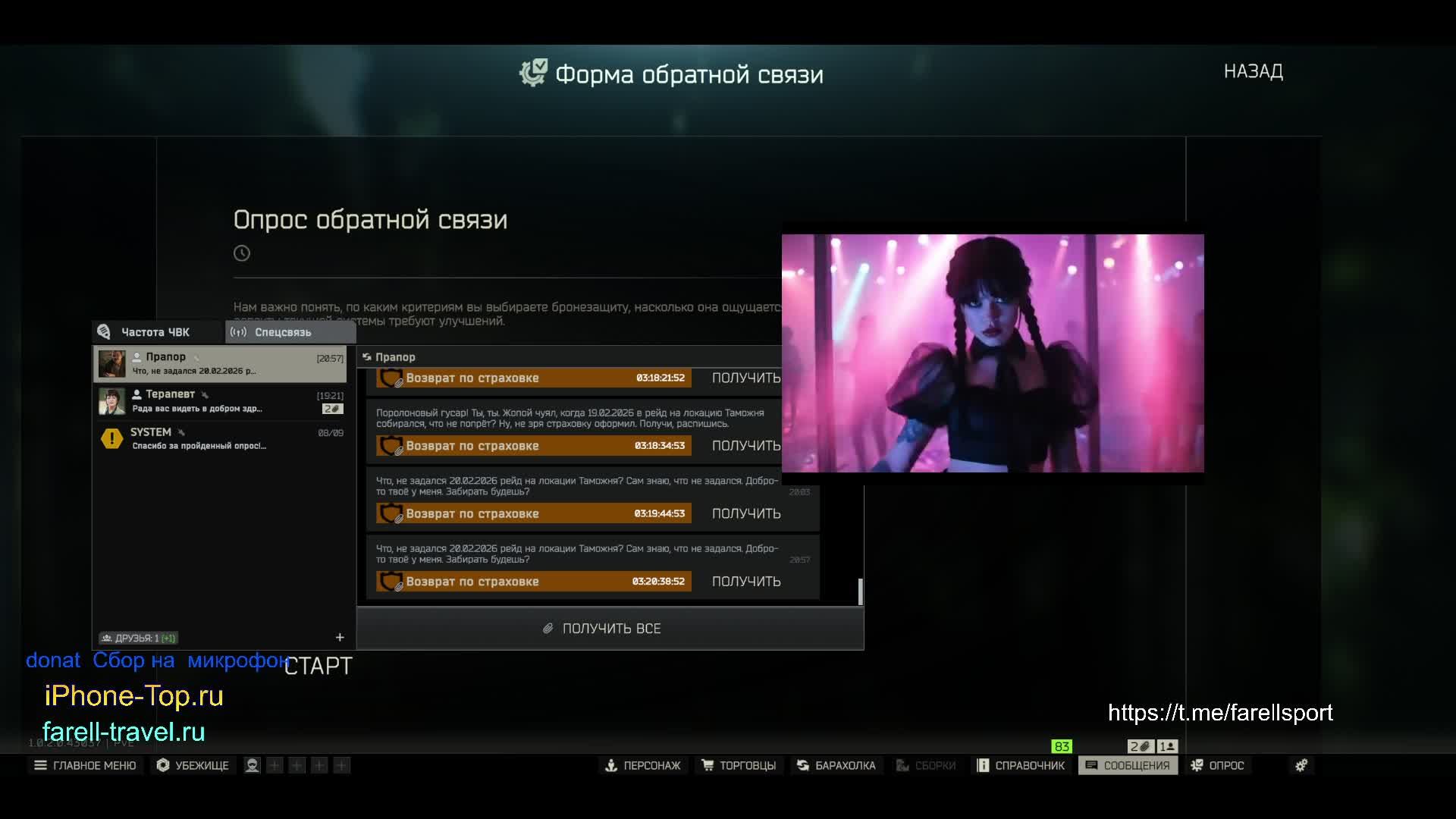The width and height of the screenshot is (1456, 819).
Task: Click the attachments counter badge above Сообщения
Action: click(1140, 746)
